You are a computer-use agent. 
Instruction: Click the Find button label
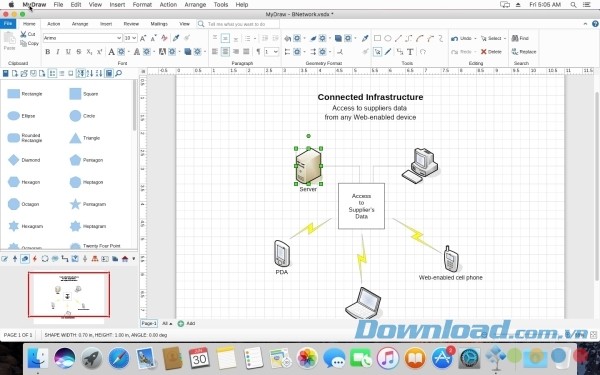524,38
